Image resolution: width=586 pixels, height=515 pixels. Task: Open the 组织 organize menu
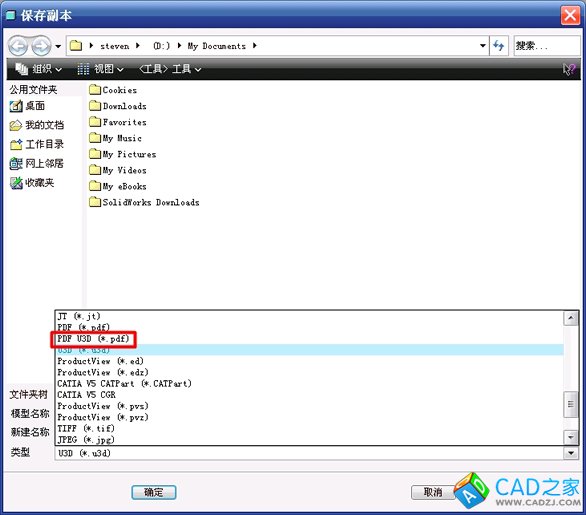(x=38, y=69)
